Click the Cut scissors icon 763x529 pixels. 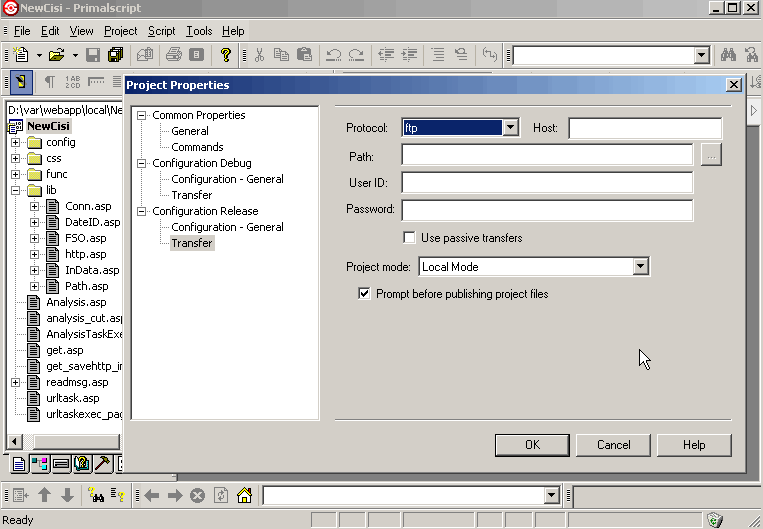[x=259, y=55]
